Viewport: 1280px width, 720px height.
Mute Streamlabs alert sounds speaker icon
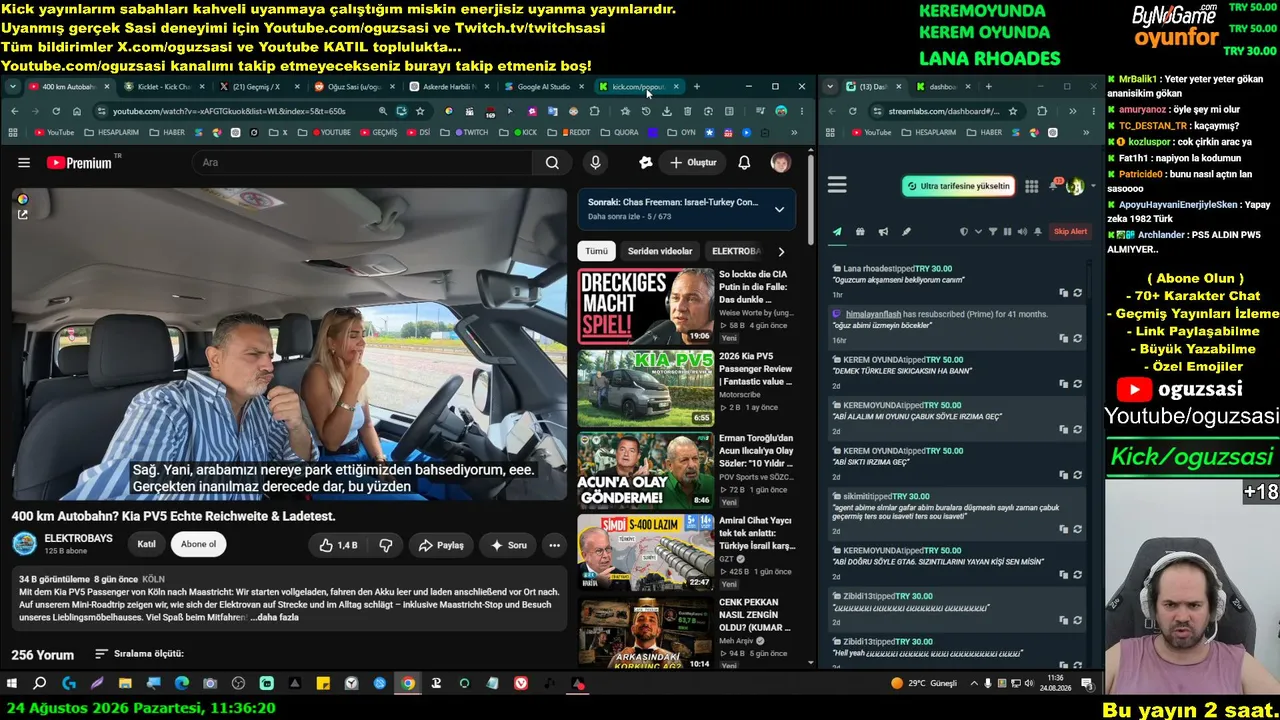tap(1022, 232)
